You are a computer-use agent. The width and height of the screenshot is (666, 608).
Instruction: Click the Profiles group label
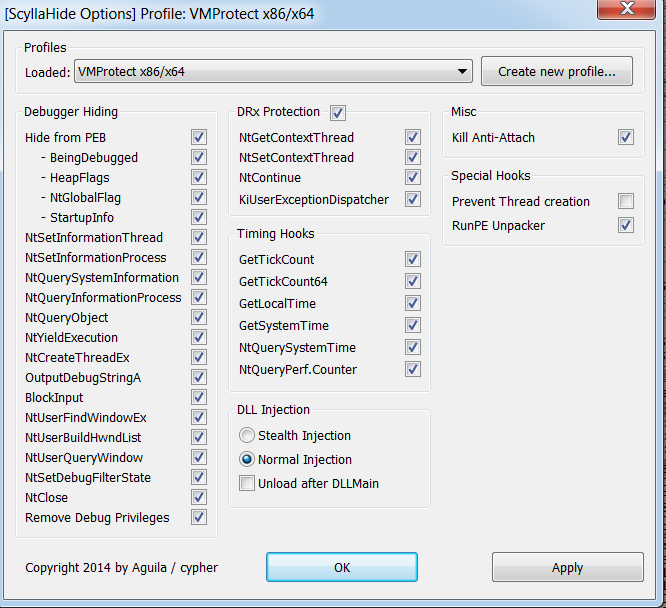(x=45, y=48)
